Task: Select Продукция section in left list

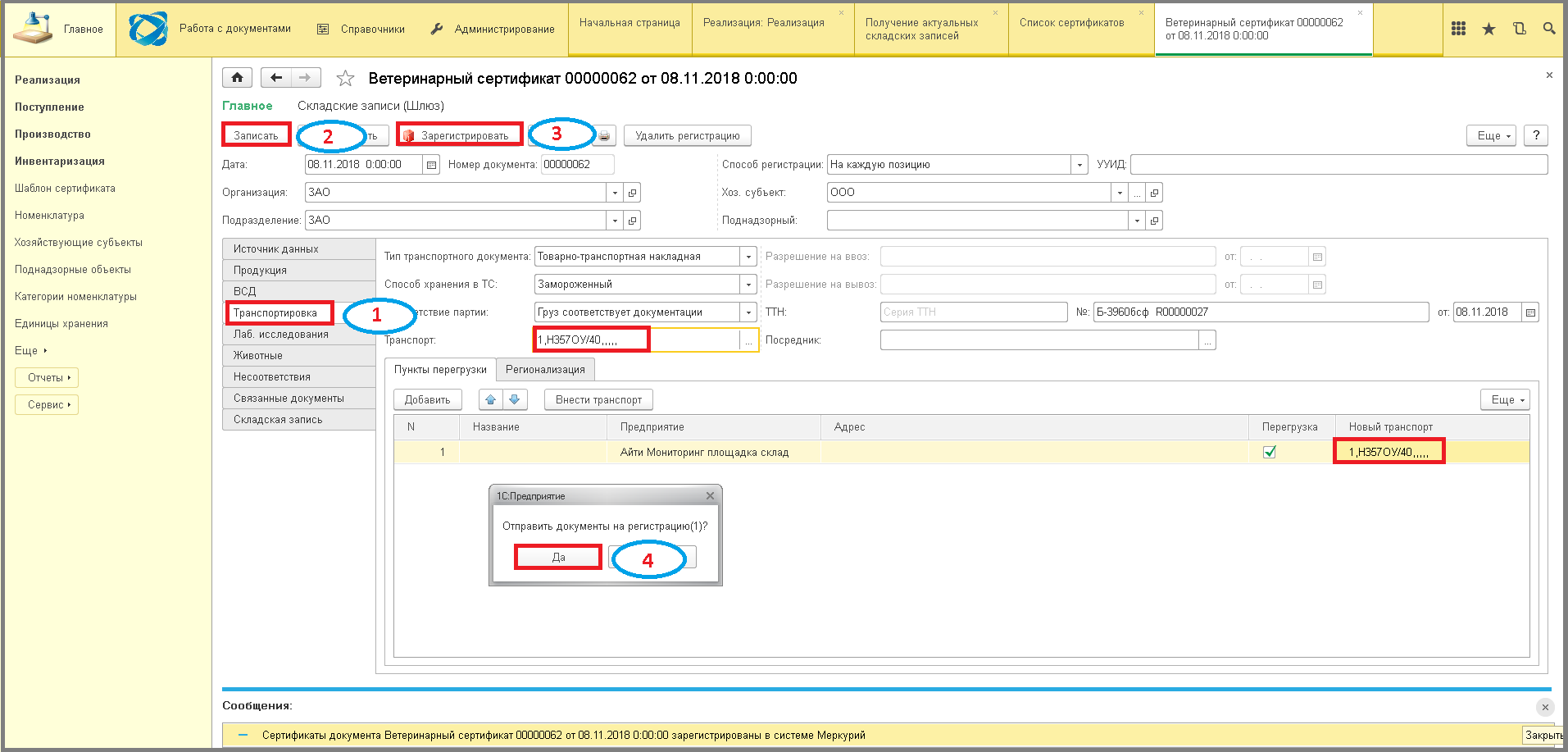Action: (298, 271)
